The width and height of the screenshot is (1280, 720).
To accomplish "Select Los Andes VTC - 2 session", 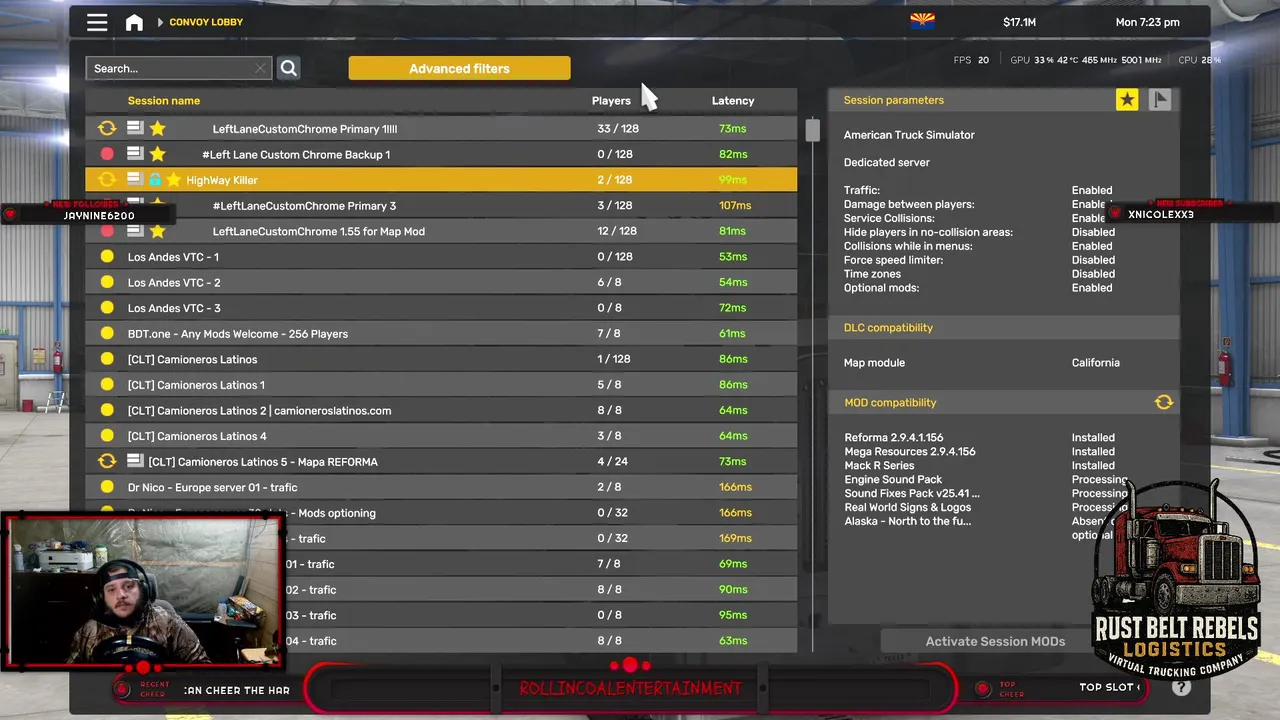I will pos(441,282).
